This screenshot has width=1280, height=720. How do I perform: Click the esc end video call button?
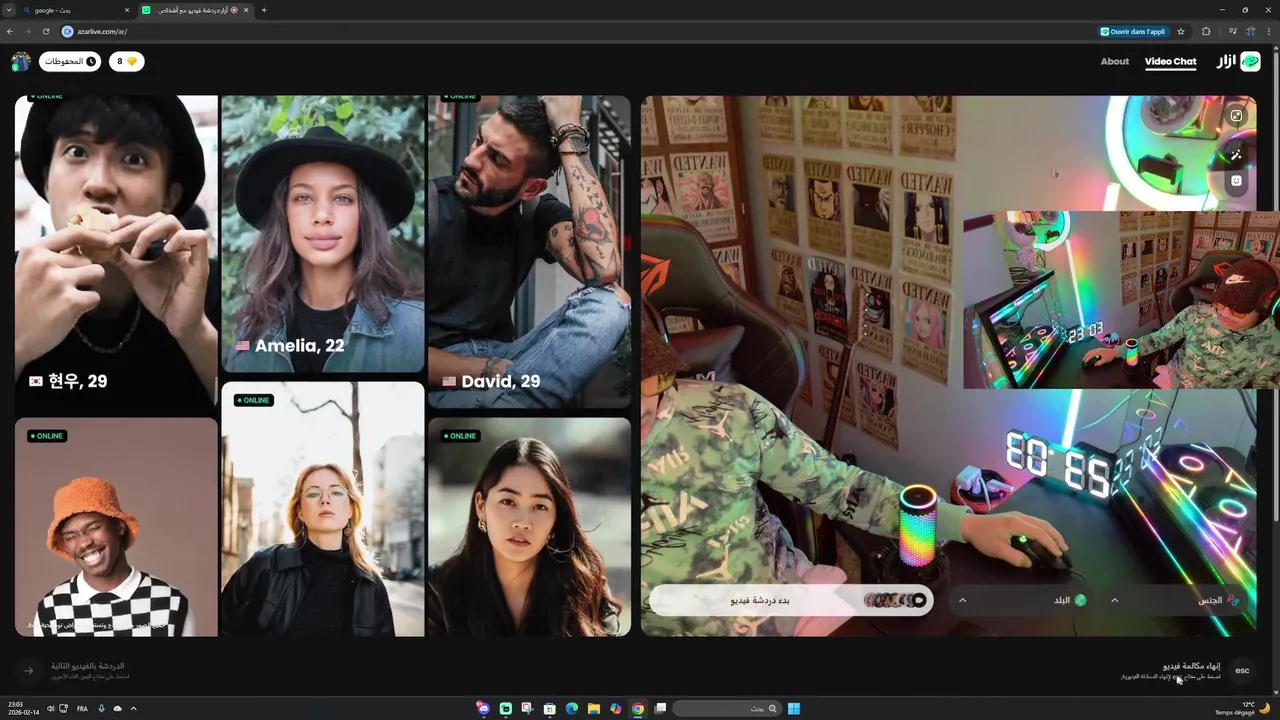click(1242, 670)
